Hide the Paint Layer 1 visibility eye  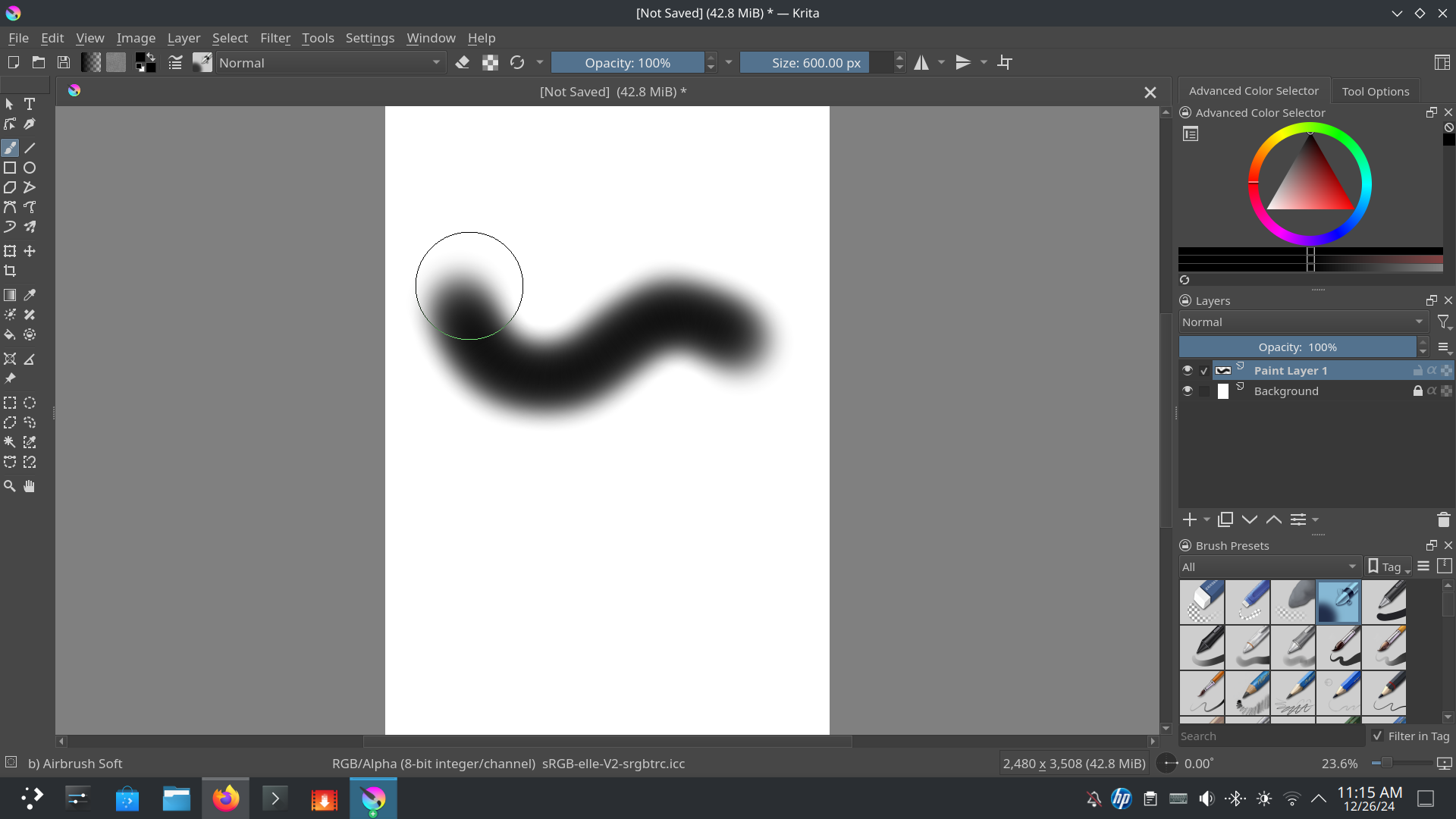pyautogui.click(x=1188, y=370)
